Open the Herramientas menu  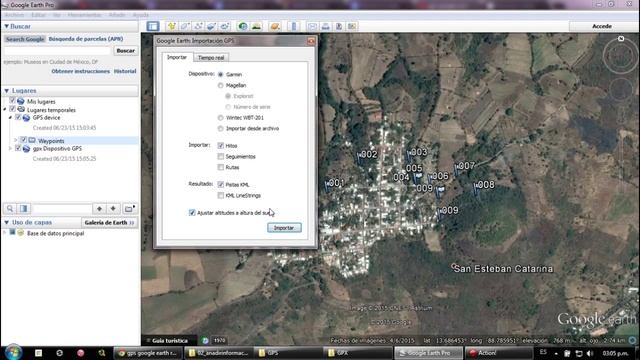(x=84, y=15)
